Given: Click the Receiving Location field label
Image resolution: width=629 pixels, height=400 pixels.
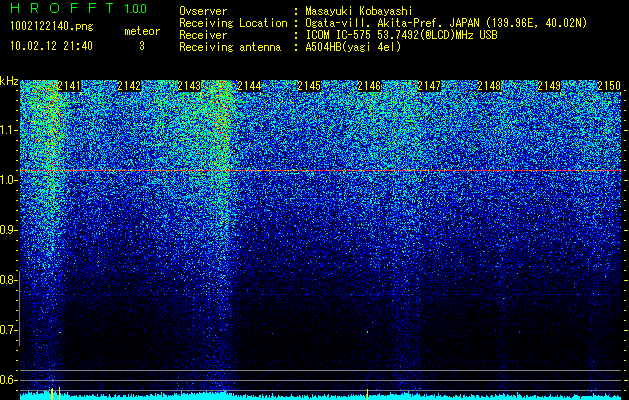Looking at the screenshot, I should pos(233,23).
